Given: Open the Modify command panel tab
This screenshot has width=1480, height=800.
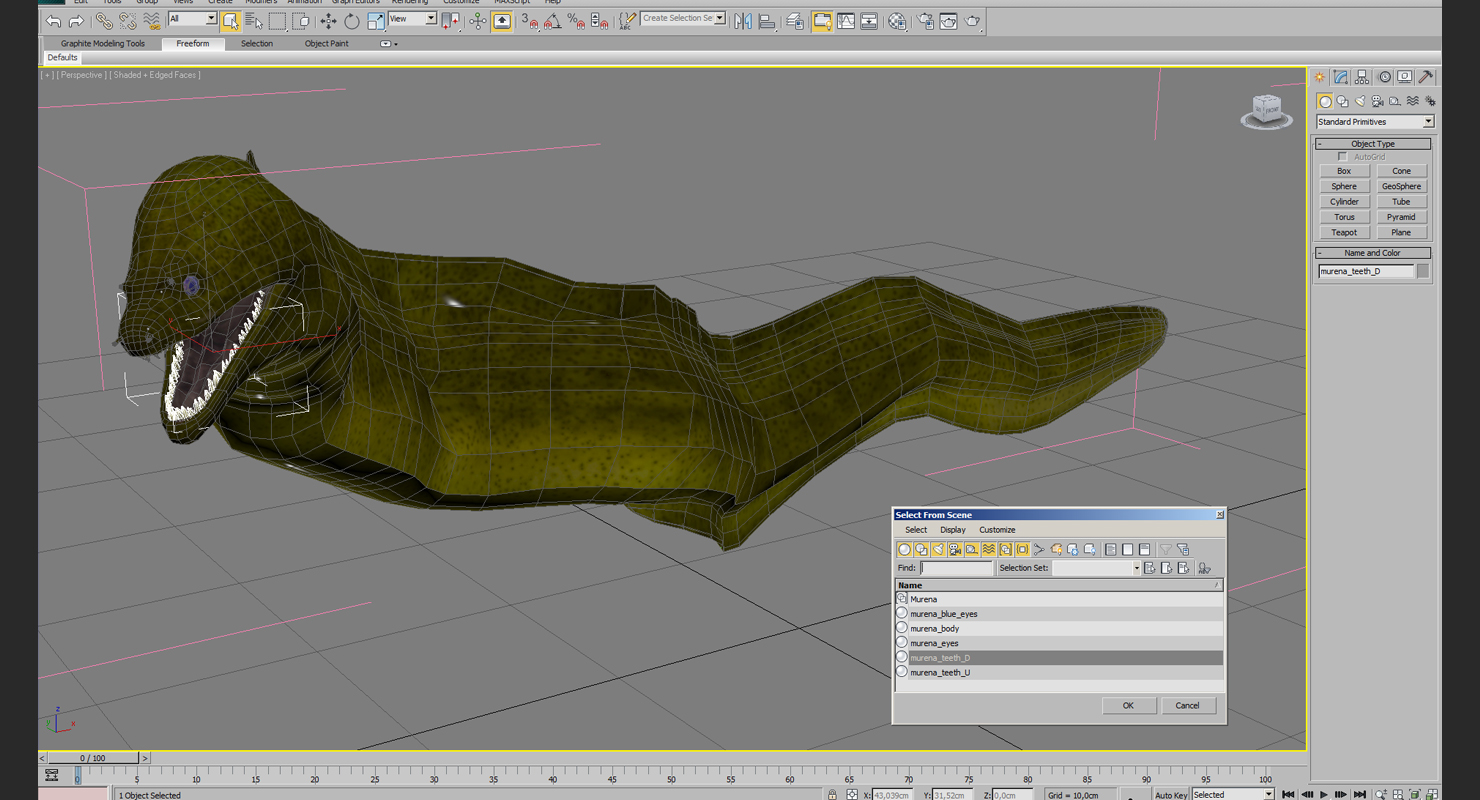Looking at the screenshot, I should click(x=1341, y=77).
